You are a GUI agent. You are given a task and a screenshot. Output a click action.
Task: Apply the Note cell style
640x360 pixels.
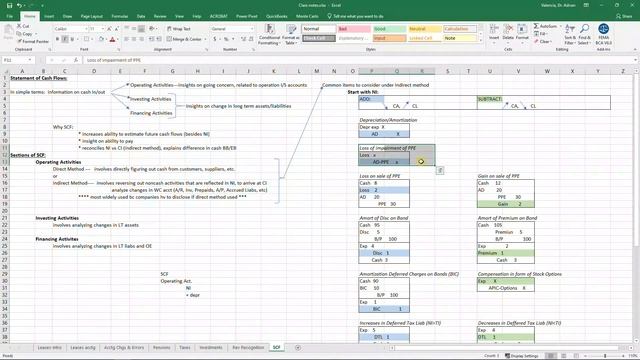pos(460,38)
